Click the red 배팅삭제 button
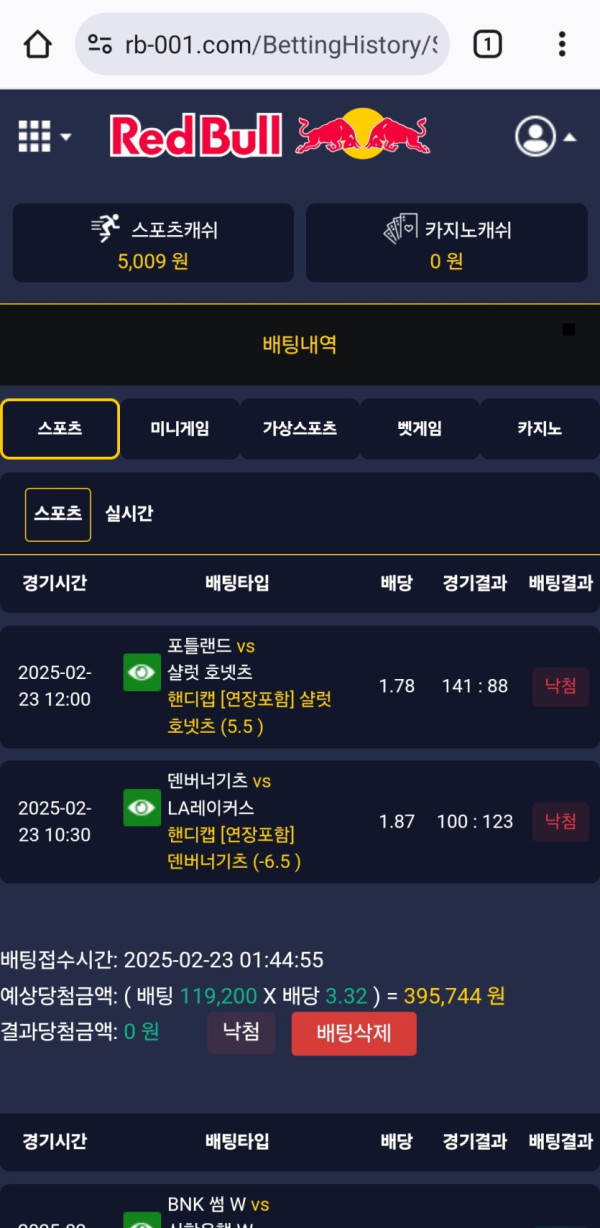Screen dimensions: 600x1228 [x=354, y=1033]
